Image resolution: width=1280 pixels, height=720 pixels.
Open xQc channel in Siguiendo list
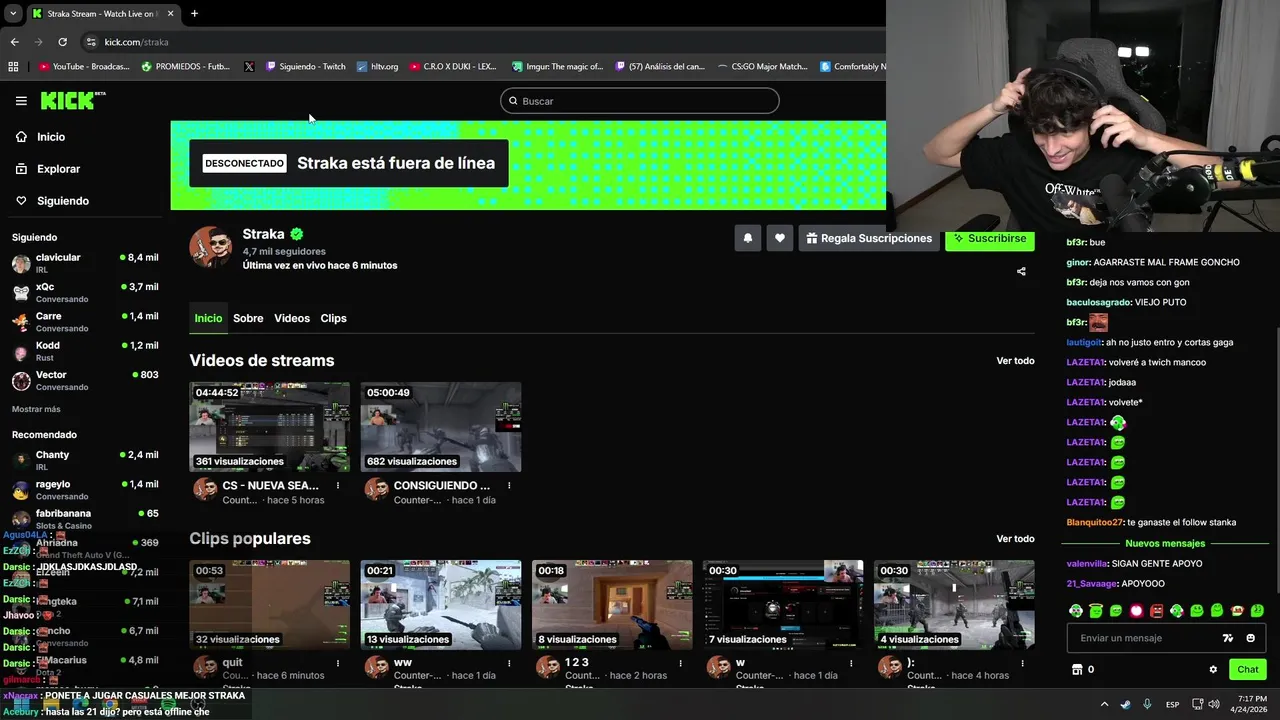85,293
